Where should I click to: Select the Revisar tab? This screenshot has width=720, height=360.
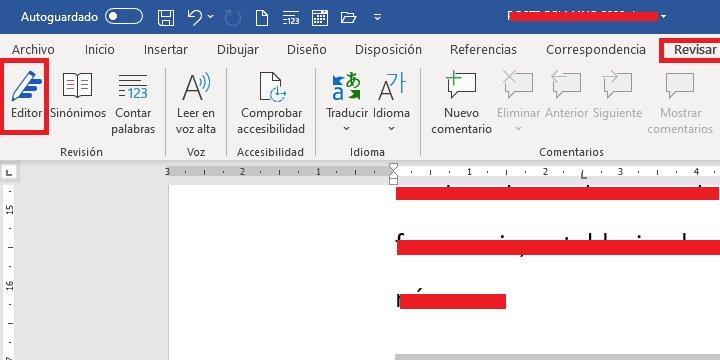(695, 50)
